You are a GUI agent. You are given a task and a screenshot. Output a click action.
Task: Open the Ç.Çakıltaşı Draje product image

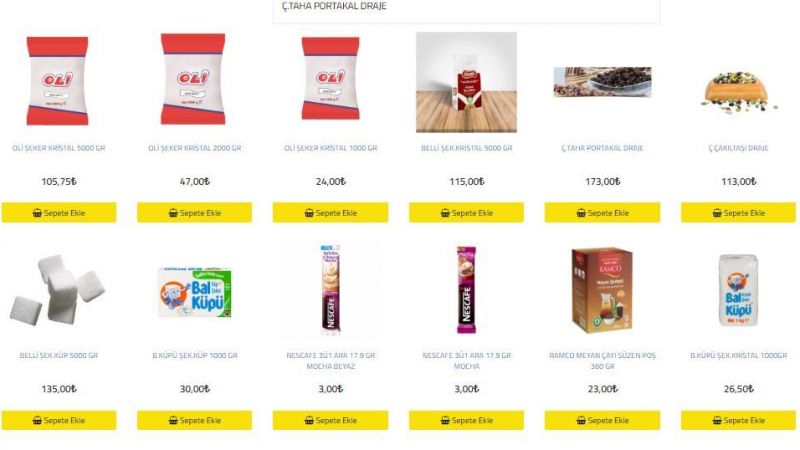click(738, 92)
